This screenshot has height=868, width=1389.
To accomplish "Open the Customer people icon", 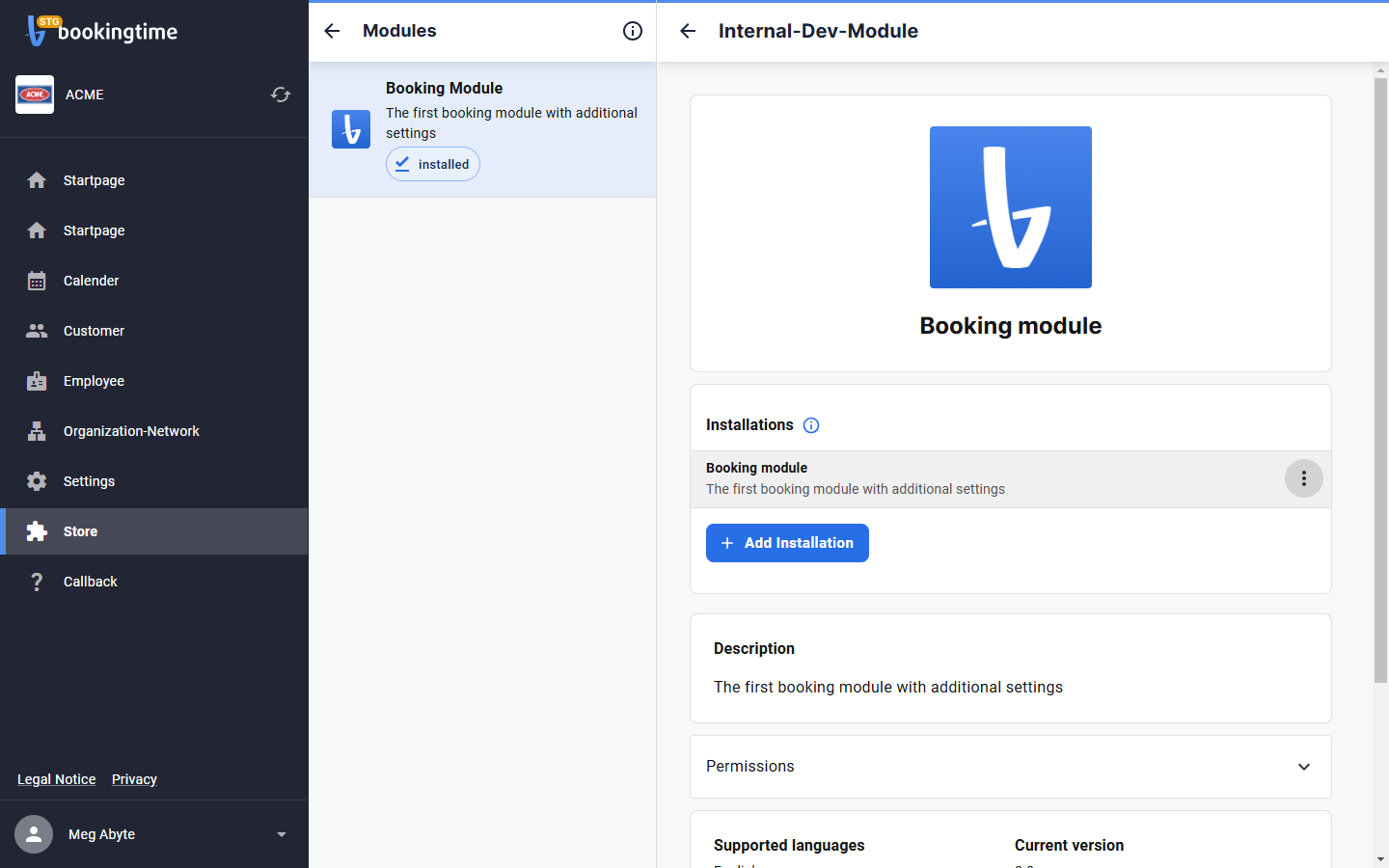I will 37,331.
